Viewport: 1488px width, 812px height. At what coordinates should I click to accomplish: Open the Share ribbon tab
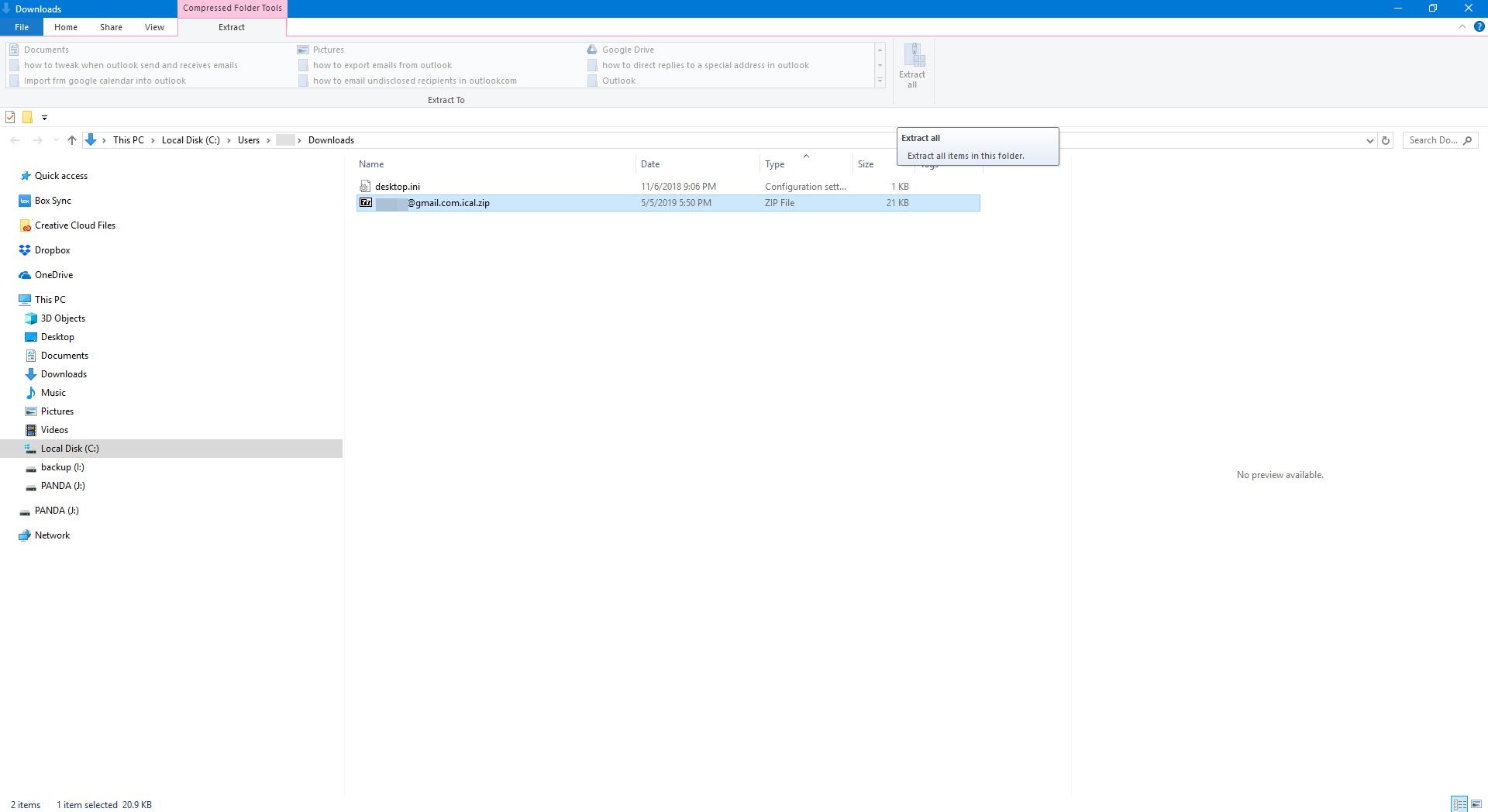(x=111, y=27)
